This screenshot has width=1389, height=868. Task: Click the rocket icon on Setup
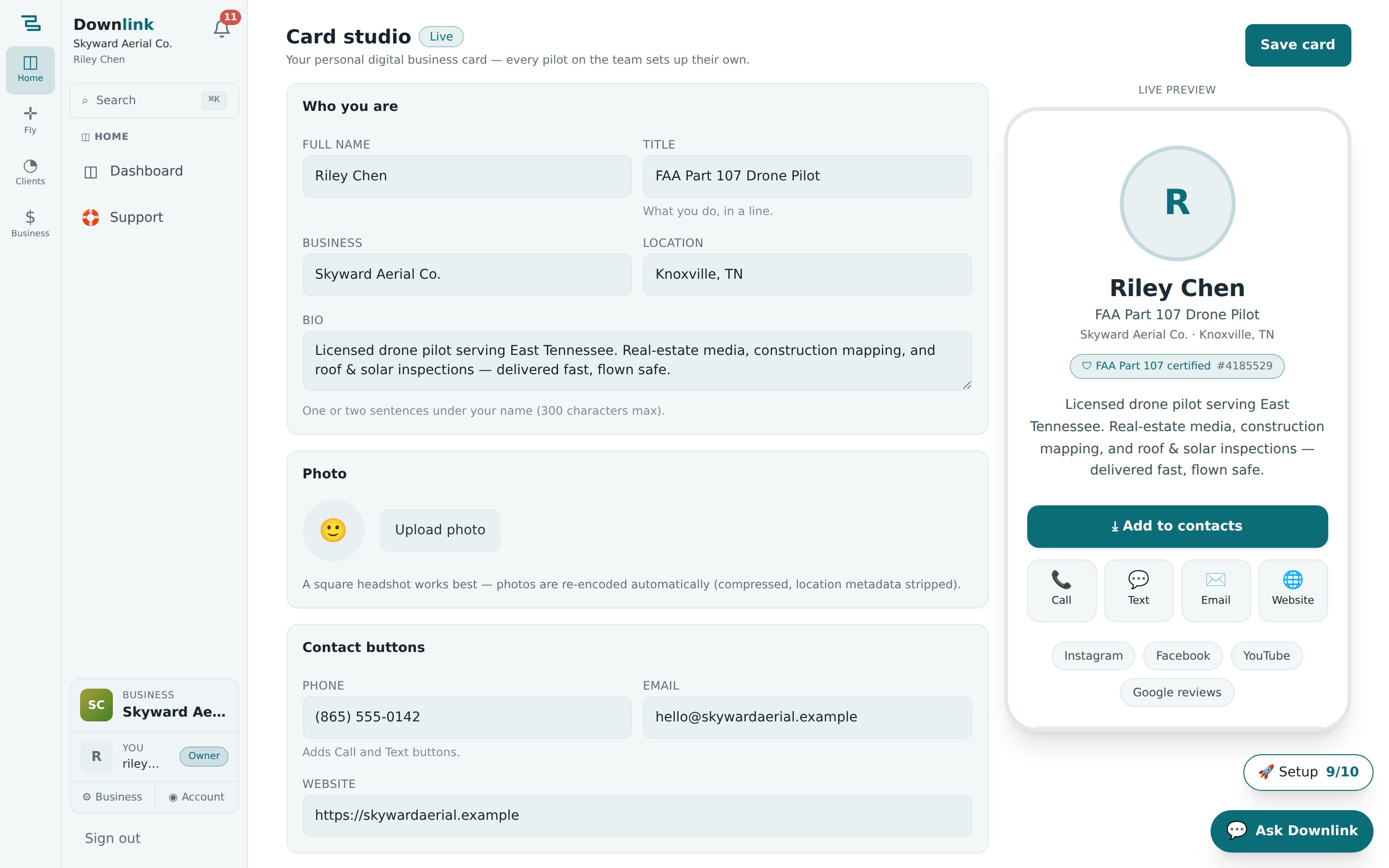point(1266,772)
